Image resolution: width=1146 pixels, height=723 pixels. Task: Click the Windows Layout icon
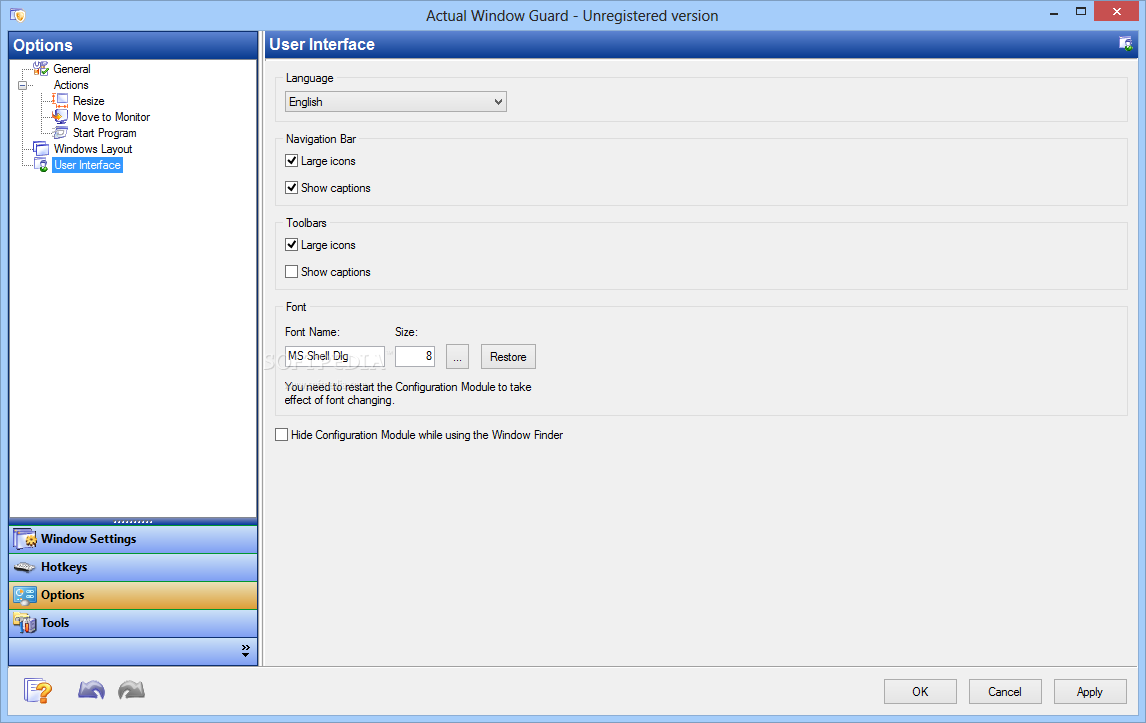41,149
